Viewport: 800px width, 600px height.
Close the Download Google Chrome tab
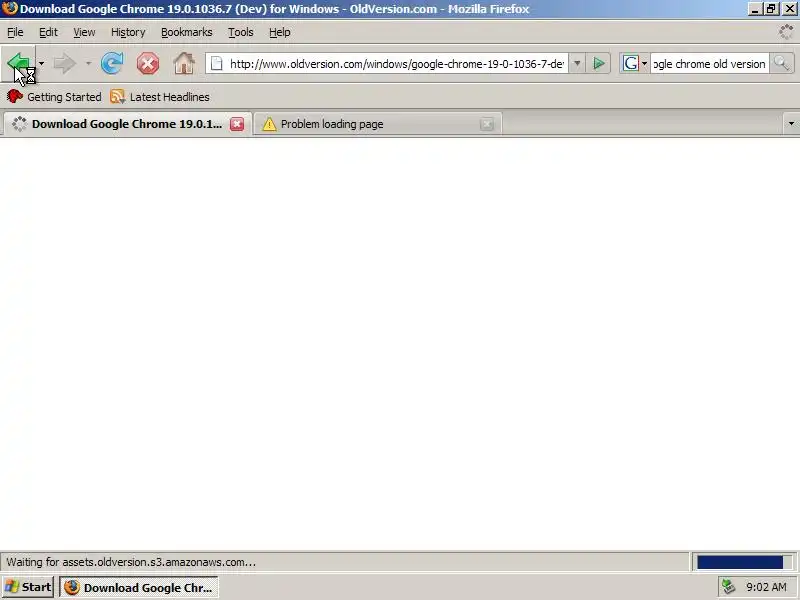tap(237, 124)
